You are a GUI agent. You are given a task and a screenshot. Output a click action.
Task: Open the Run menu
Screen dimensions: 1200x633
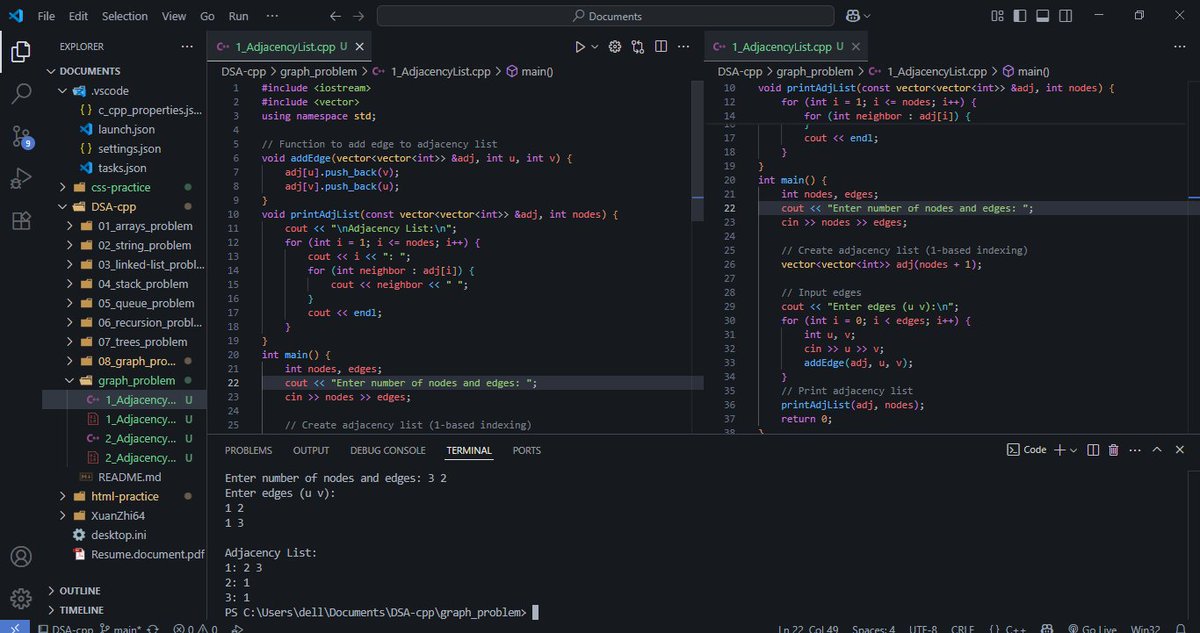coord(238,16)
